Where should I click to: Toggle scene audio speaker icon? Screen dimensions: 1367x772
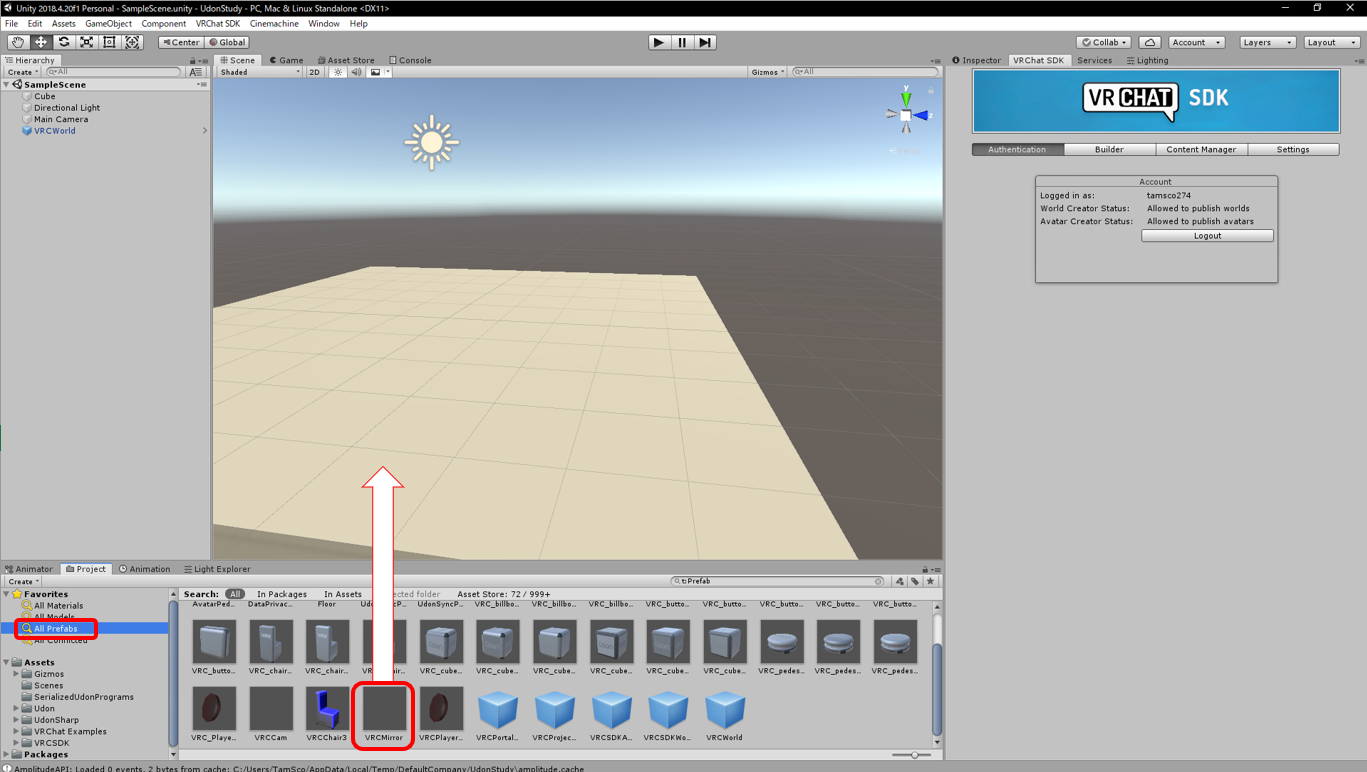click(356, 72)
